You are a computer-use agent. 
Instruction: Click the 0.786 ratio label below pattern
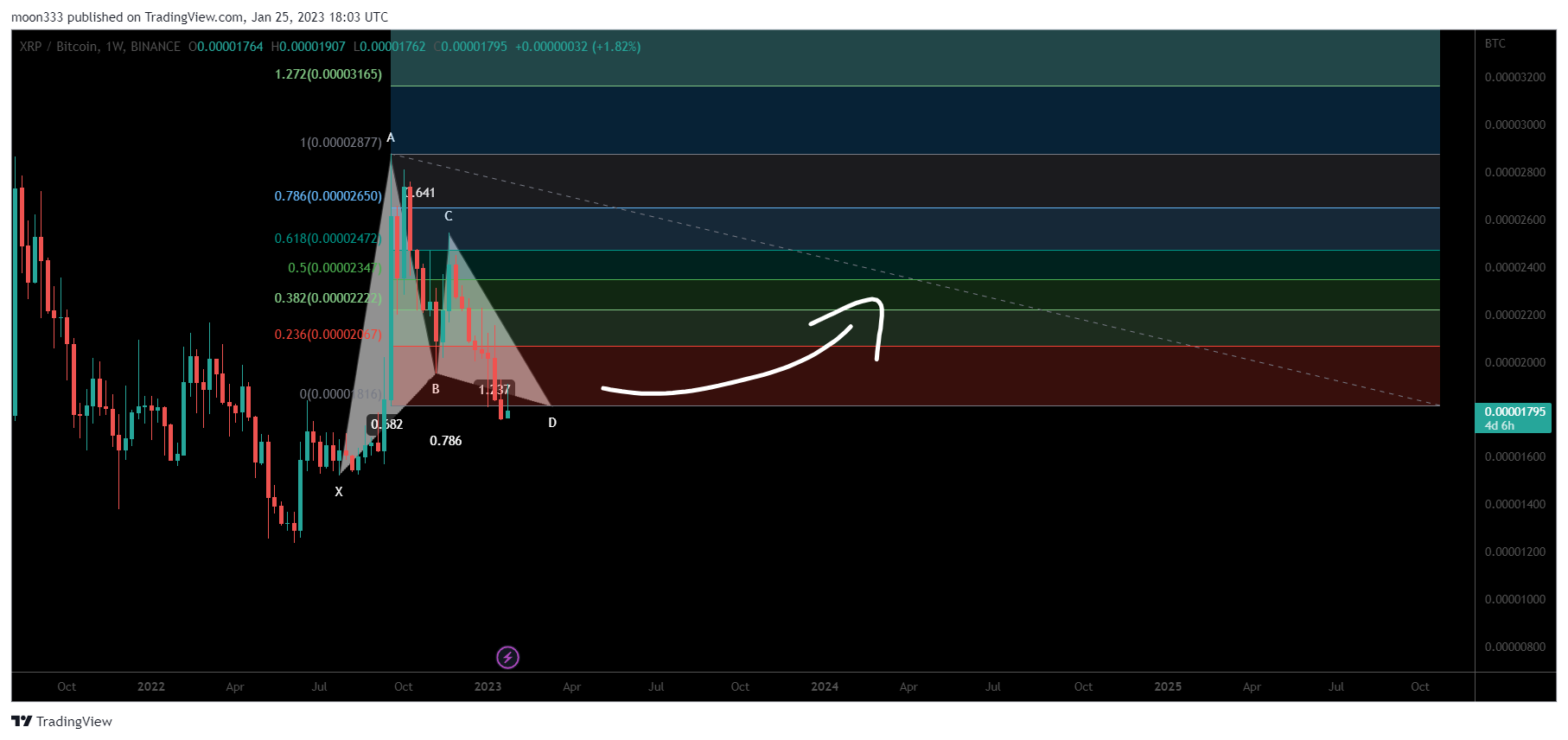pyautogui.click(x=446, y=441)
